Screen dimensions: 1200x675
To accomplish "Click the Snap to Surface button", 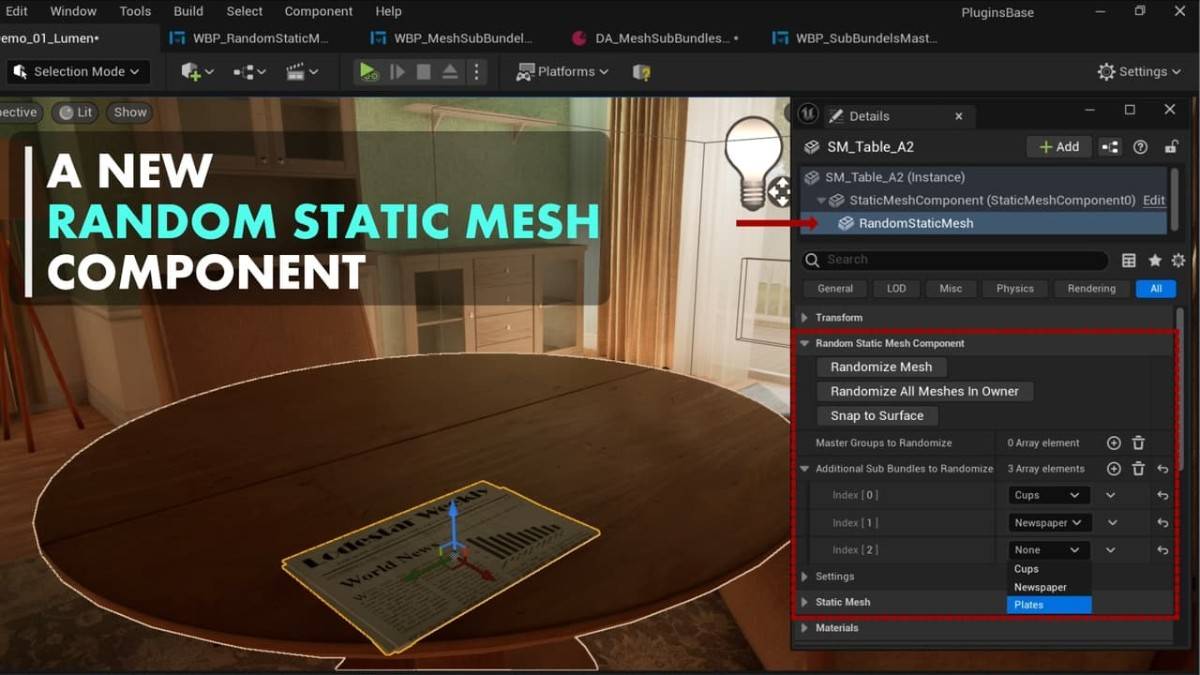I will tap(876, 416).
